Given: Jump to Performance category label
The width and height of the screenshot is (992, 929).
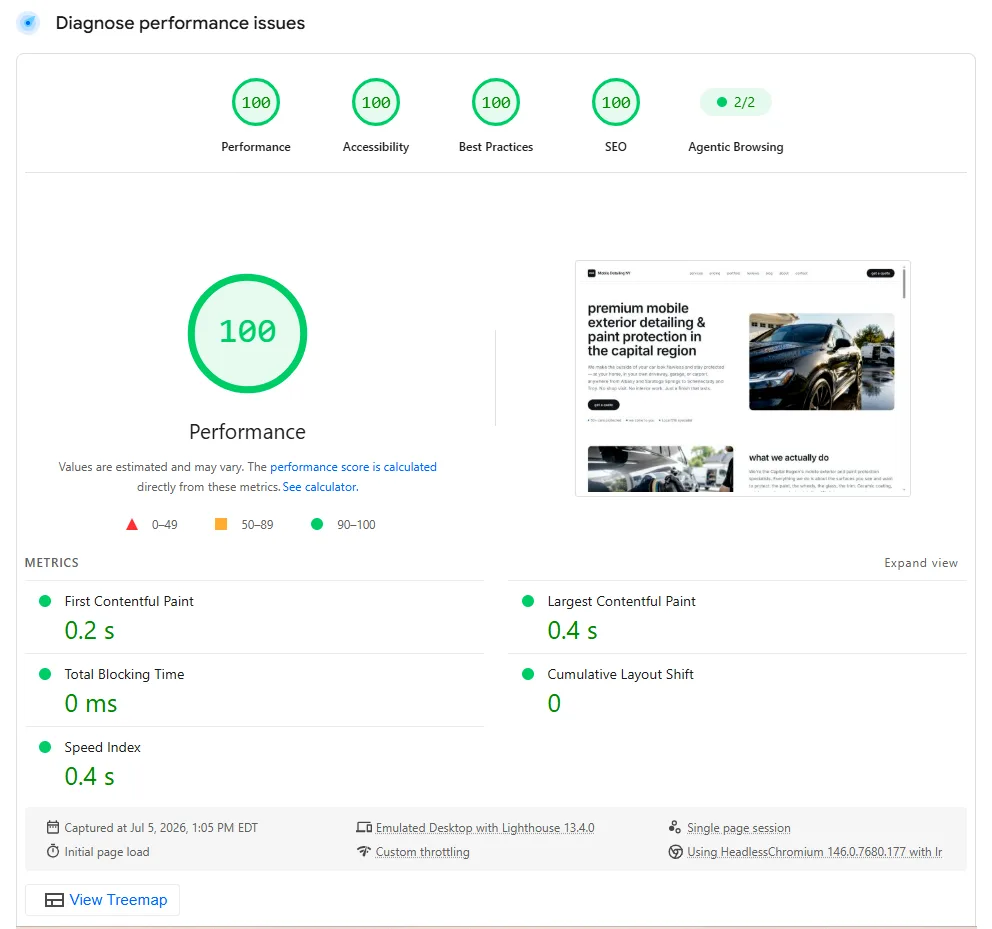Looking at the screenshot, I should click(256, 147).
